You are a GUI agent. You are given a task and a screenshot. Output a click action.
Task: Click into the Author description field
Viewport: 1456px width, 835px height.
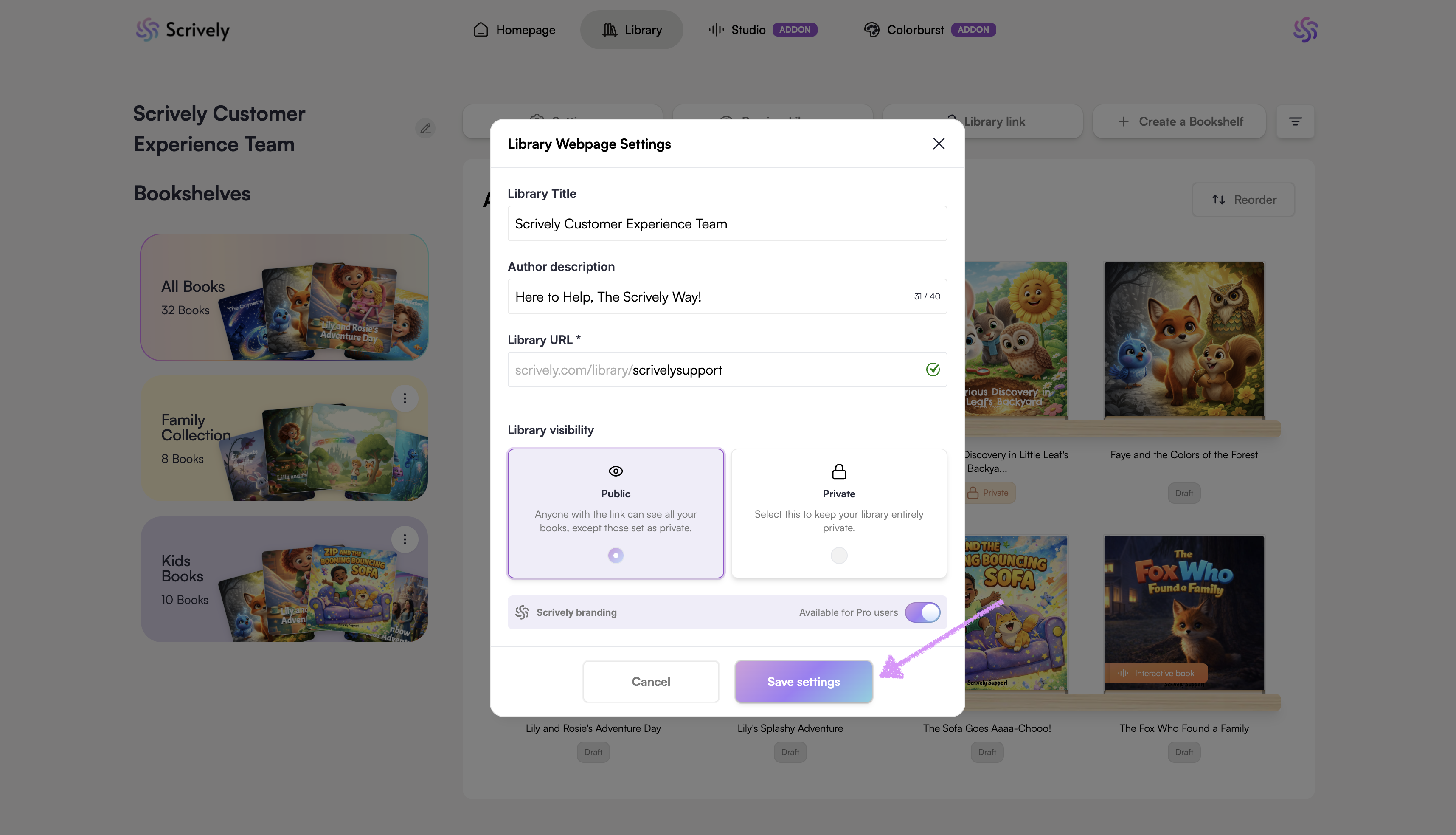[711, 296]
